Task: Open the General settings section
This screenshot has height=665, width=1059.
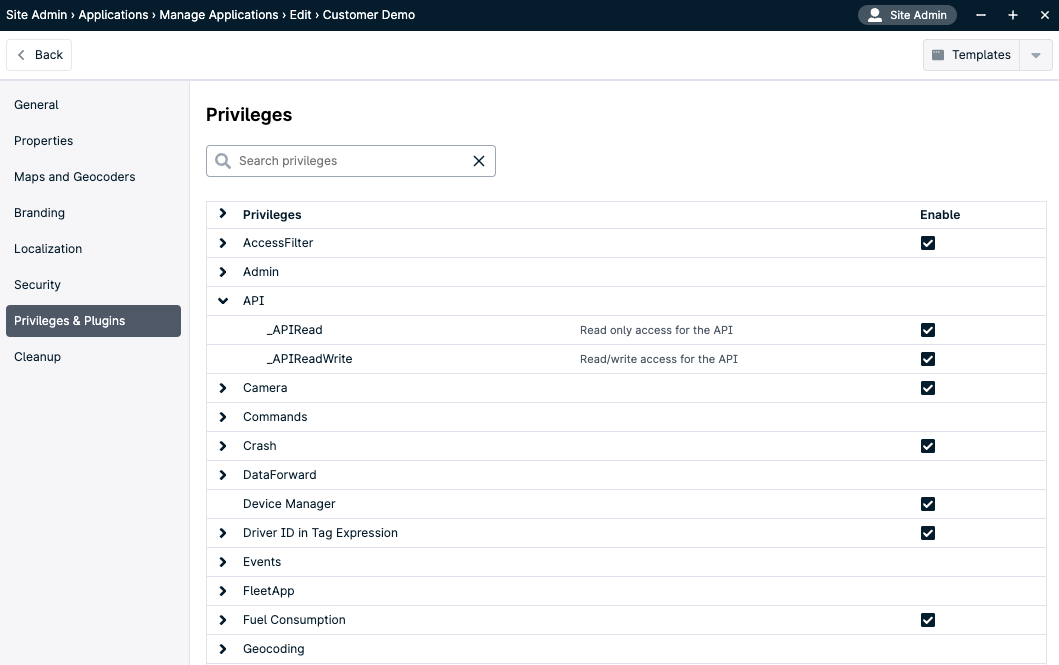Action: [x=36, y=105]
